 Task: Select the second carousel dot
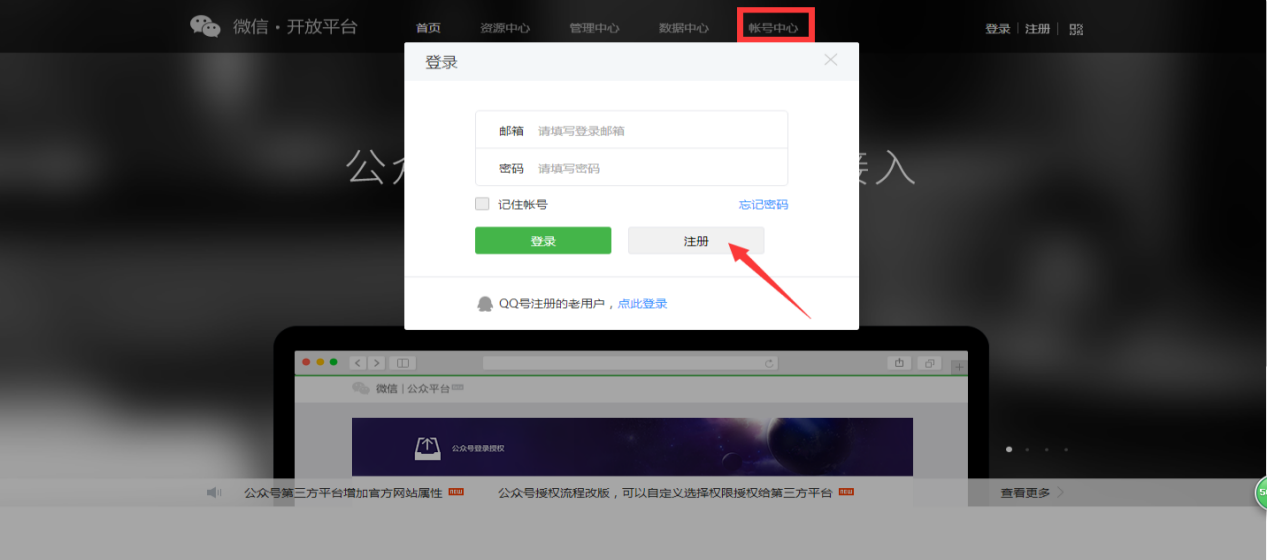coord(1027,449)
